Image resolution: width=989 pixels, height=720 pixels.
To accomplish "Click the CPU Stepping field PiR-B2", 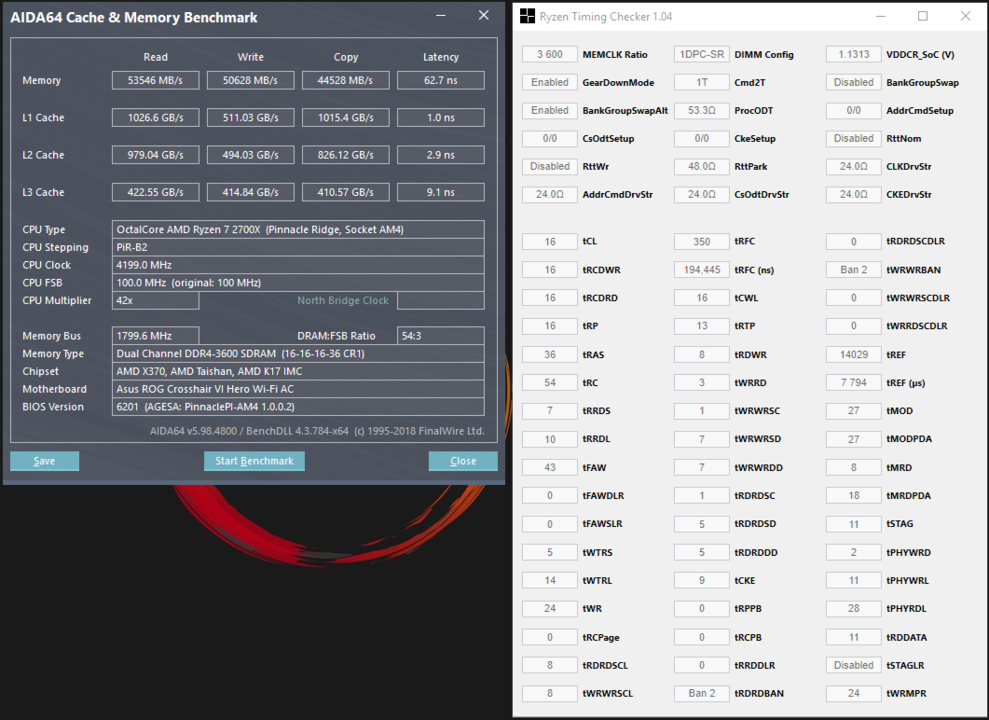I will pos(298,247).
